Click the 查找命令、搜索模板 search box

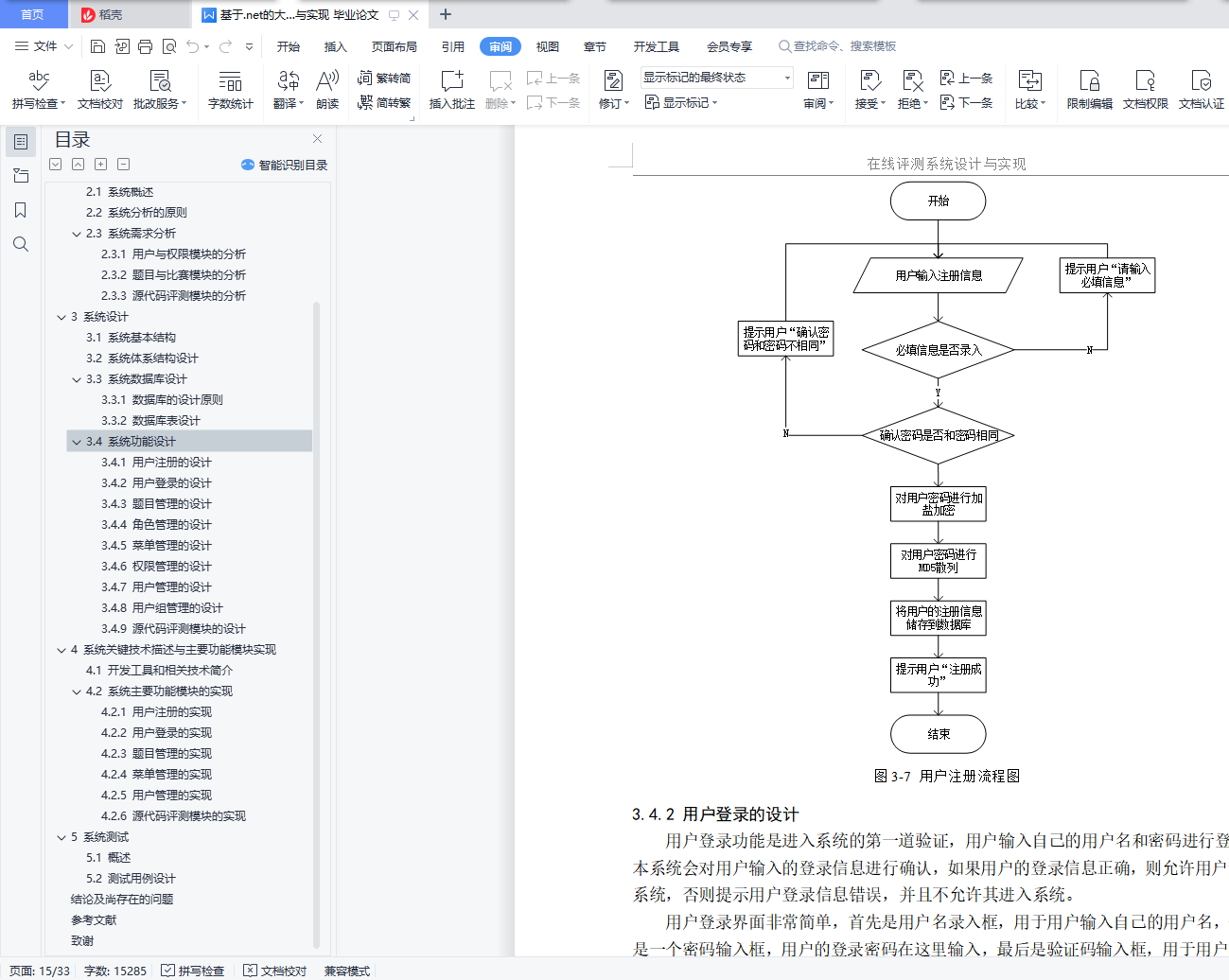pyautogui.click(x=837, y=46)
